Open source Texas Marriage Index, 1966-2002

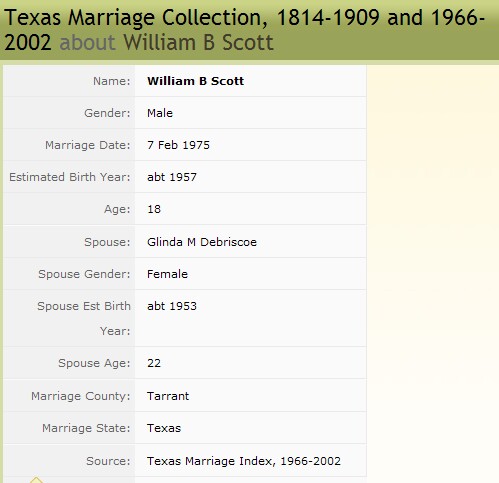[x=244, y=461]
